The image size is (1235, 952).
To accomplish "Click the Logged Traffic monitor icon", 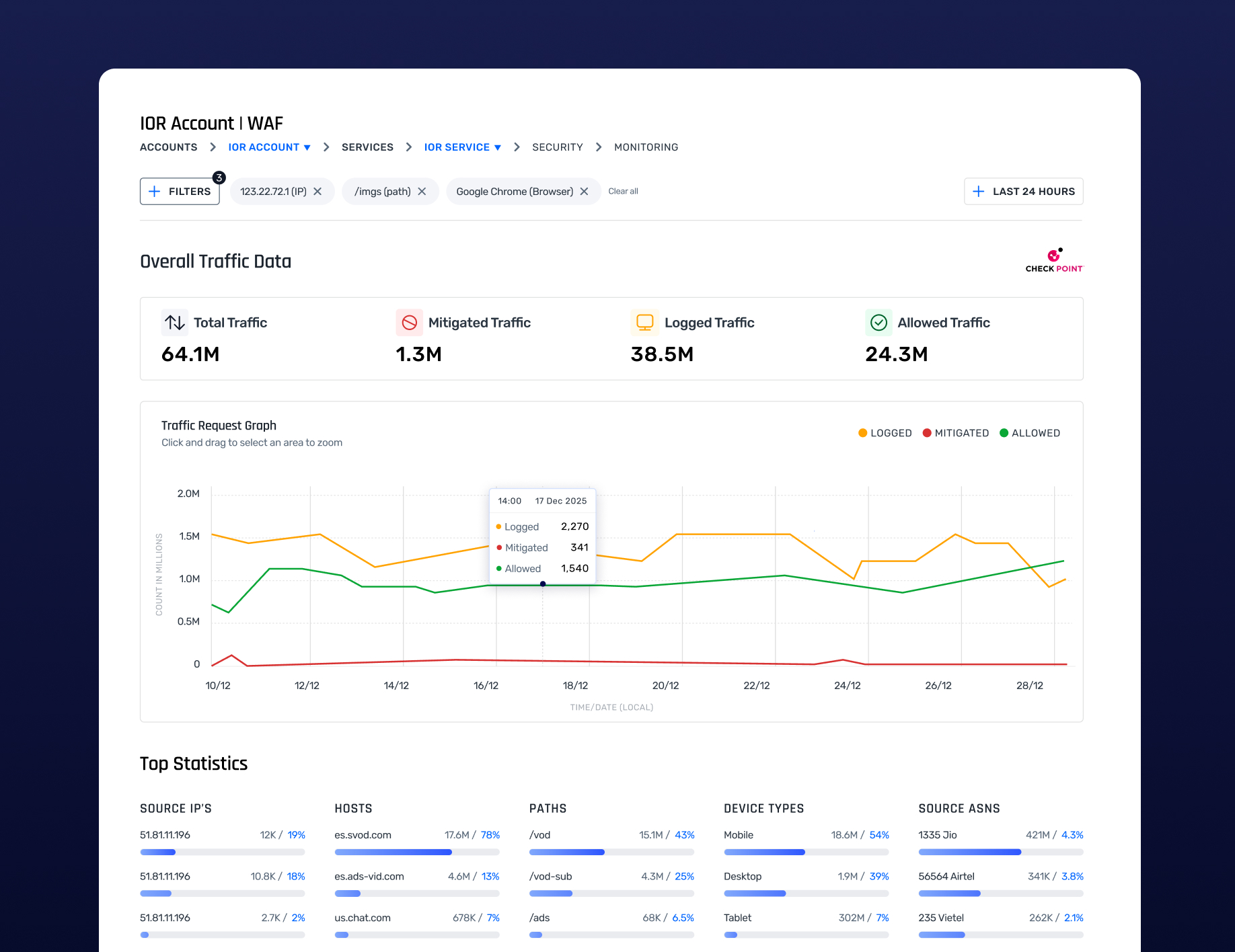I will 644,323.
